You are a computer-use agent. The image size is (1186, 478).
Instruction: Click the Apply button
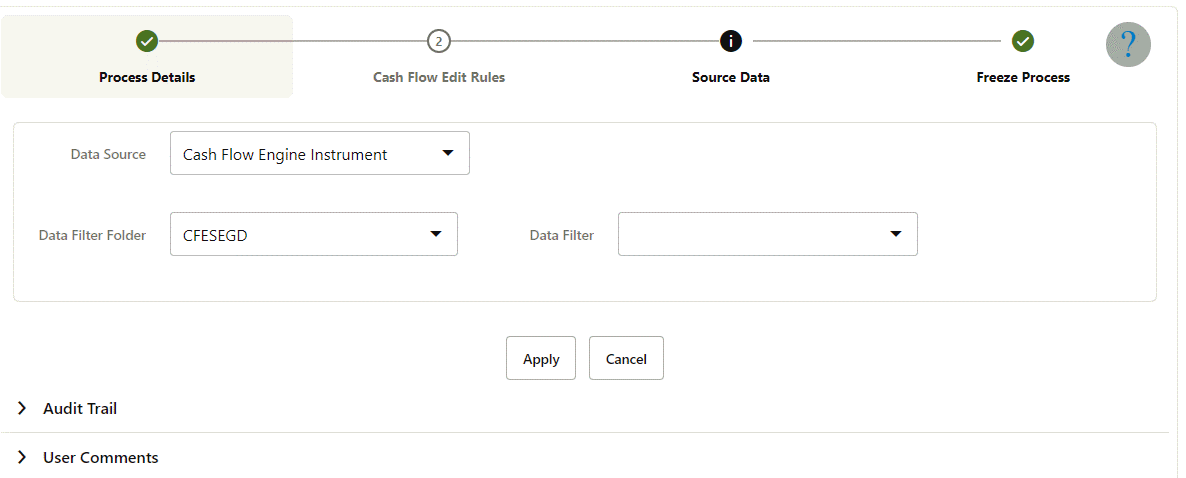pos(541,358)
